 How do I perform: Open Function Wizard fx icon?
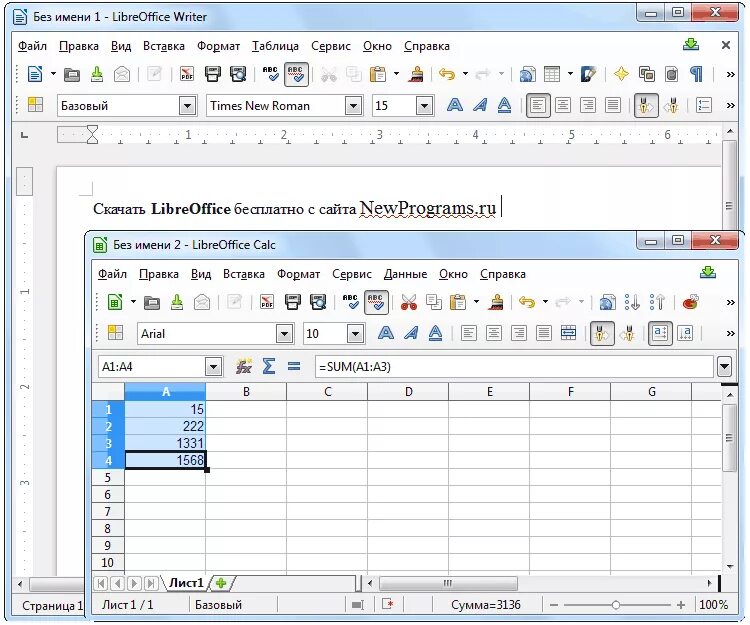click(x=244, y=367)
